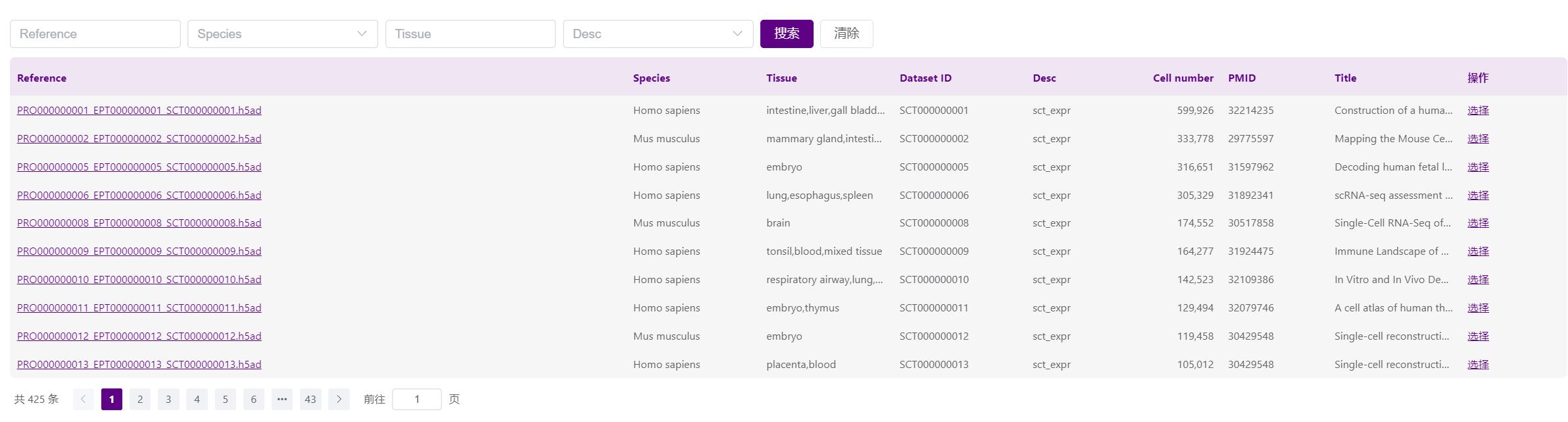Click the pagination ellipsis jump icon

click(282, 399)
